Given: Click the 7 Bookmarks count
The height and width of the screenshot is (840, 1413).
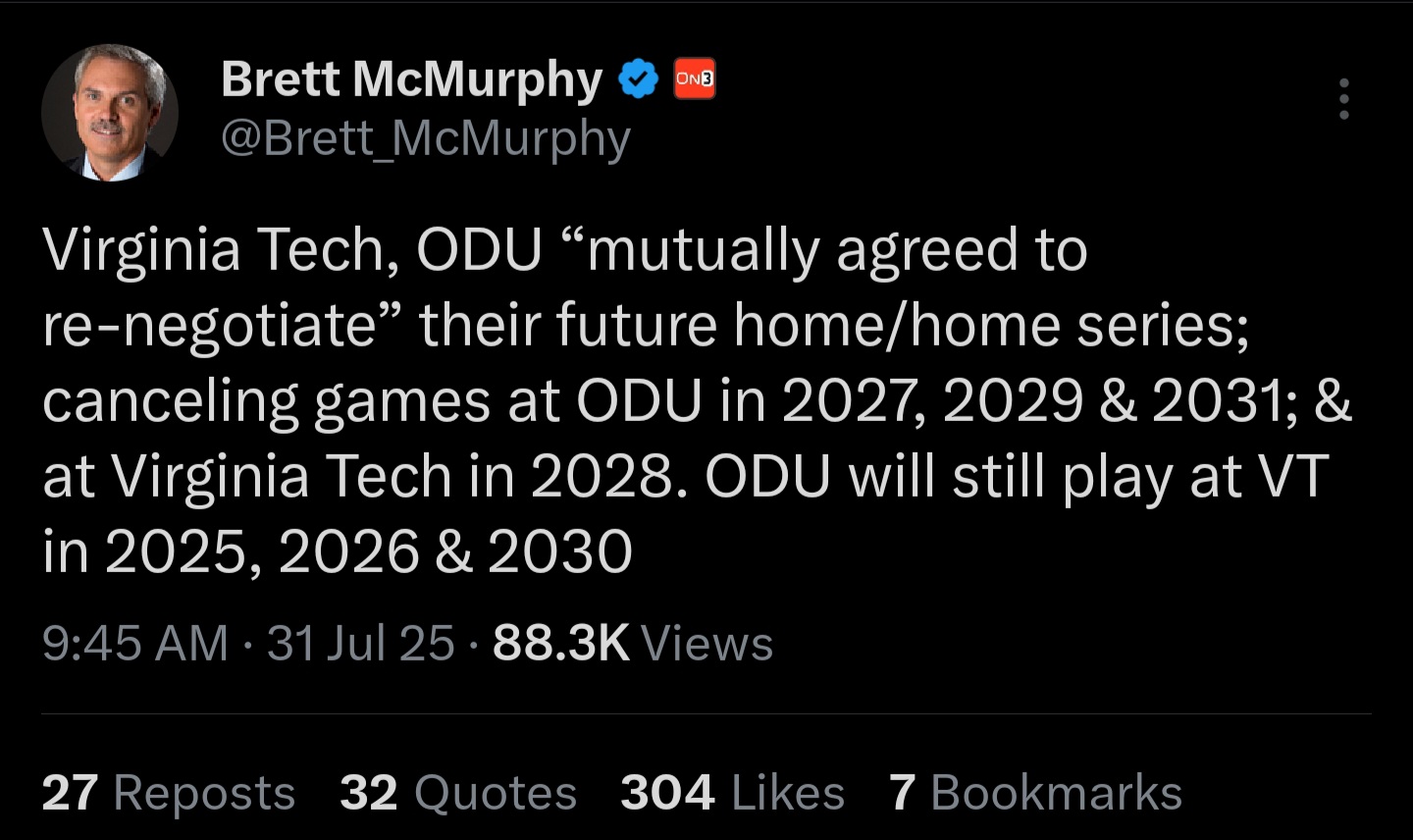Looking at the screenshot, I should [x=1035, y=792].
